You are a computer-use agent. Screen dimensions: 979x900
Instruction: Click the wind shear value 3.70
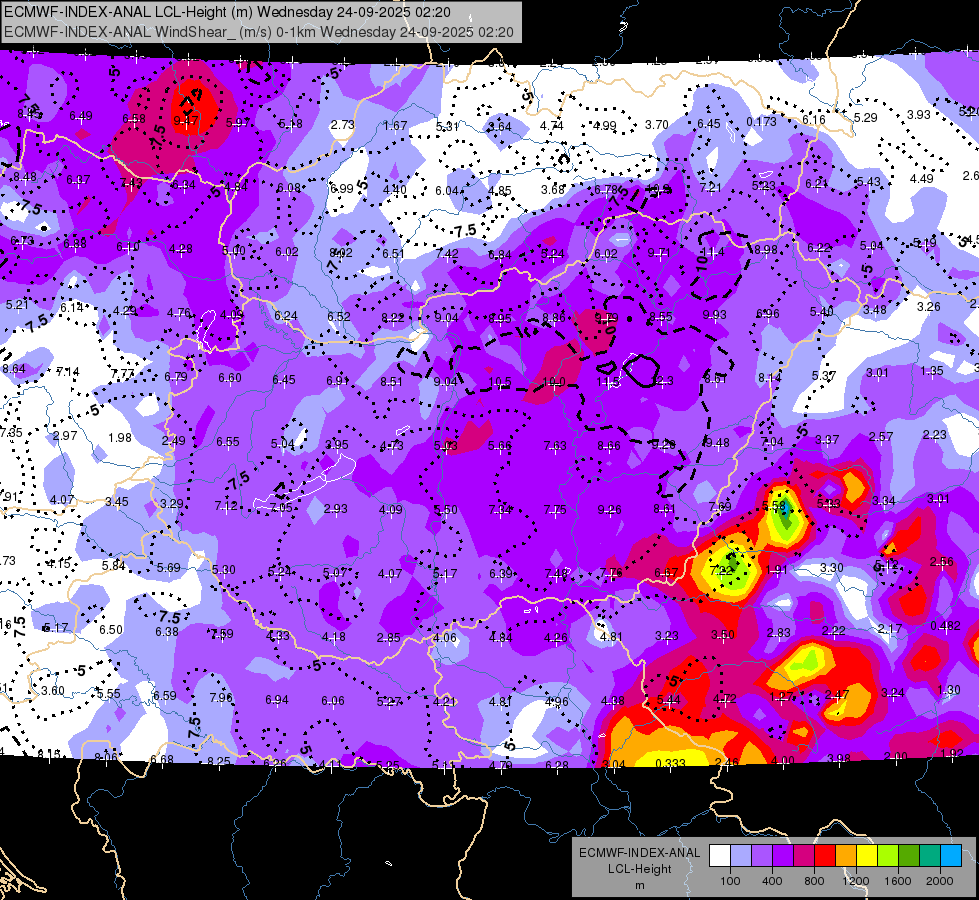tap(657, 124)
